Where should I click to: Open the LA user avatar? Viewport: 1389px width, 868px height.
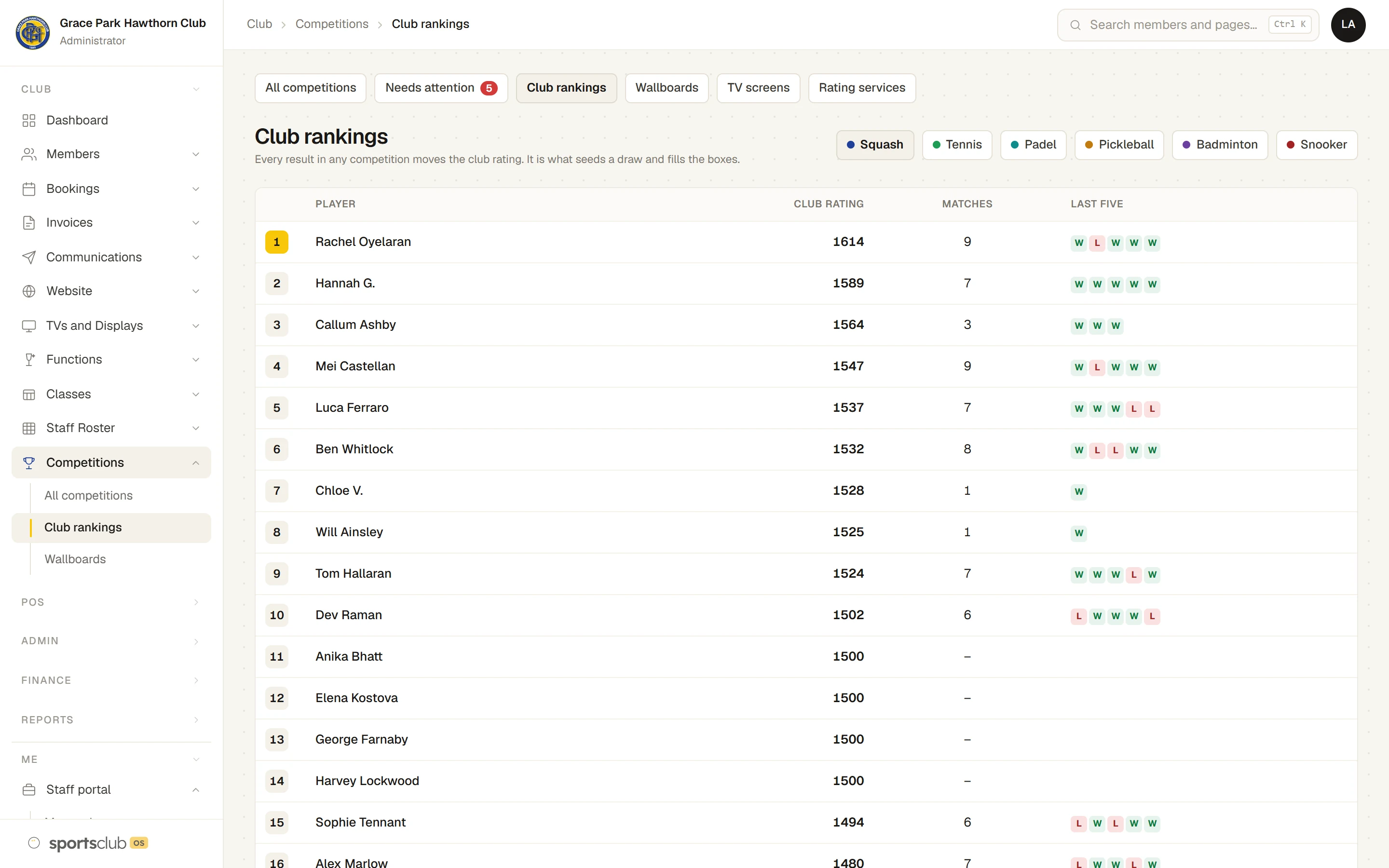point(1348,25)
